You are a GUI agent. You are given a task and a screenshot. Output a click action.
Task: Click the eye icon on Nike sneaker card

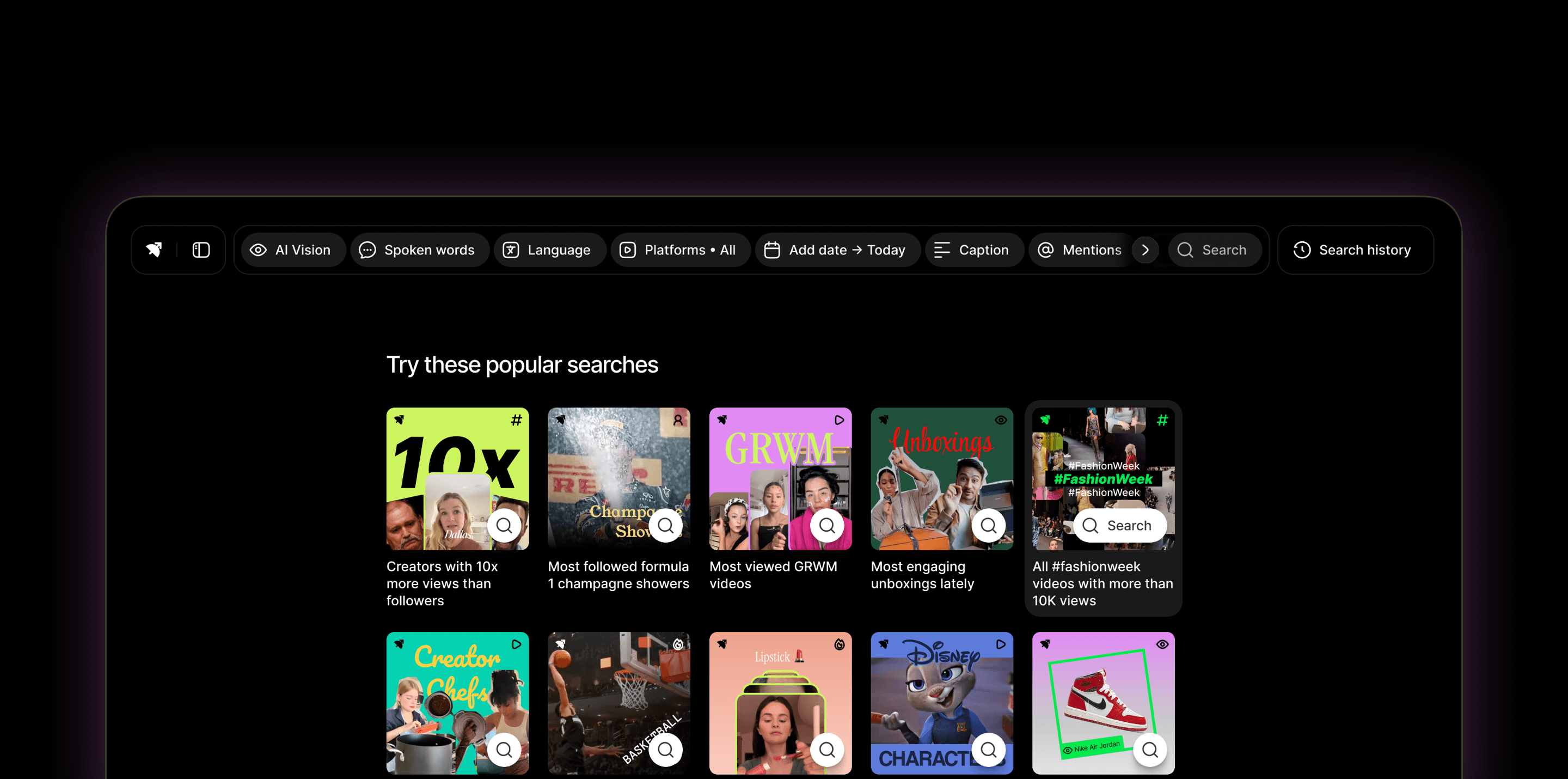(x=1162, y=644)
